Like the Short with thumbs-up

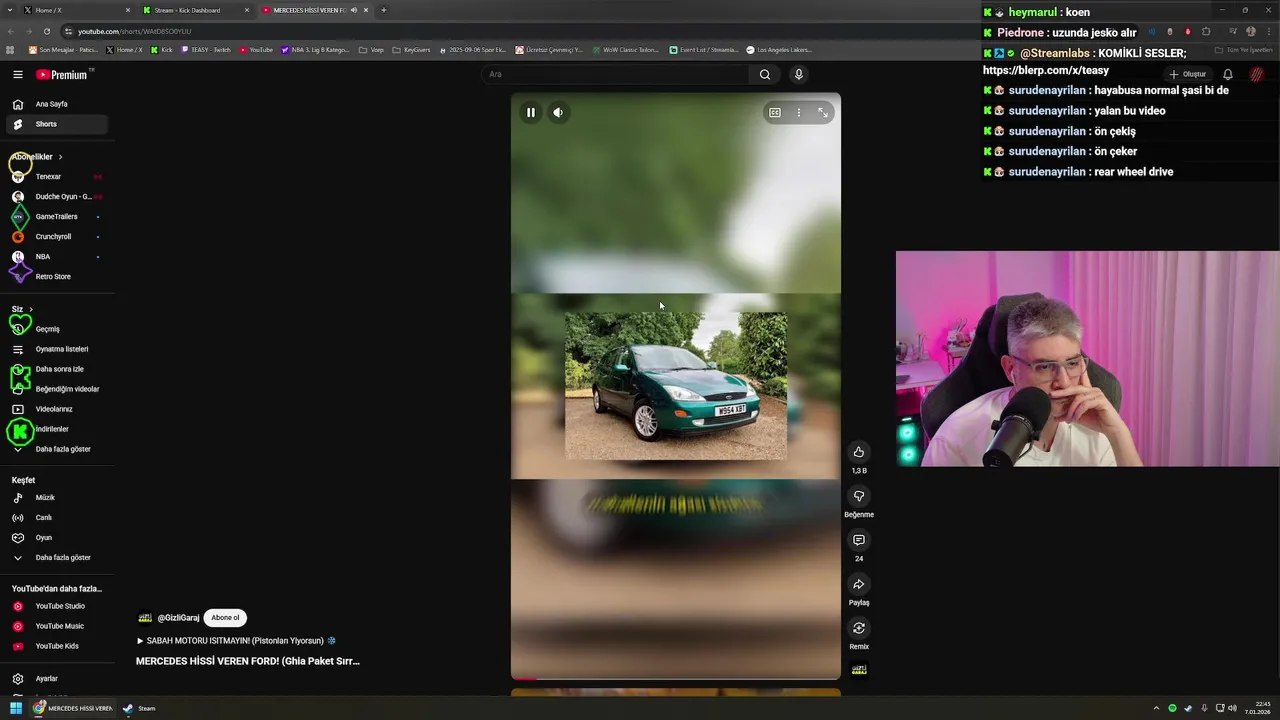click(x=858, y=452)
